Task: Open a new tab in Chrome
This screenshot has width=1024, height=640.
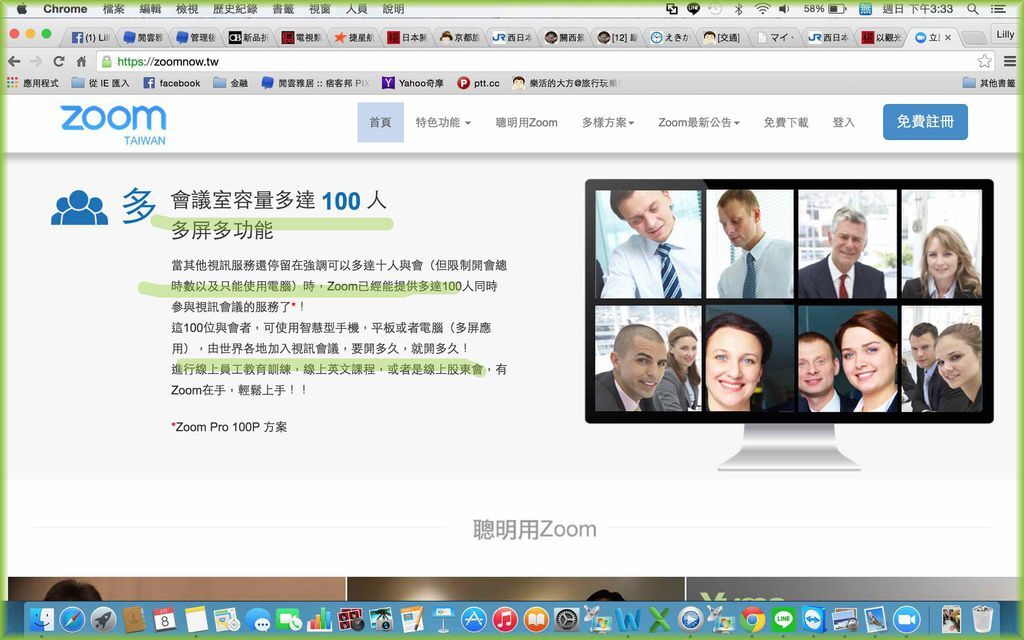Action: coord(974,38)
